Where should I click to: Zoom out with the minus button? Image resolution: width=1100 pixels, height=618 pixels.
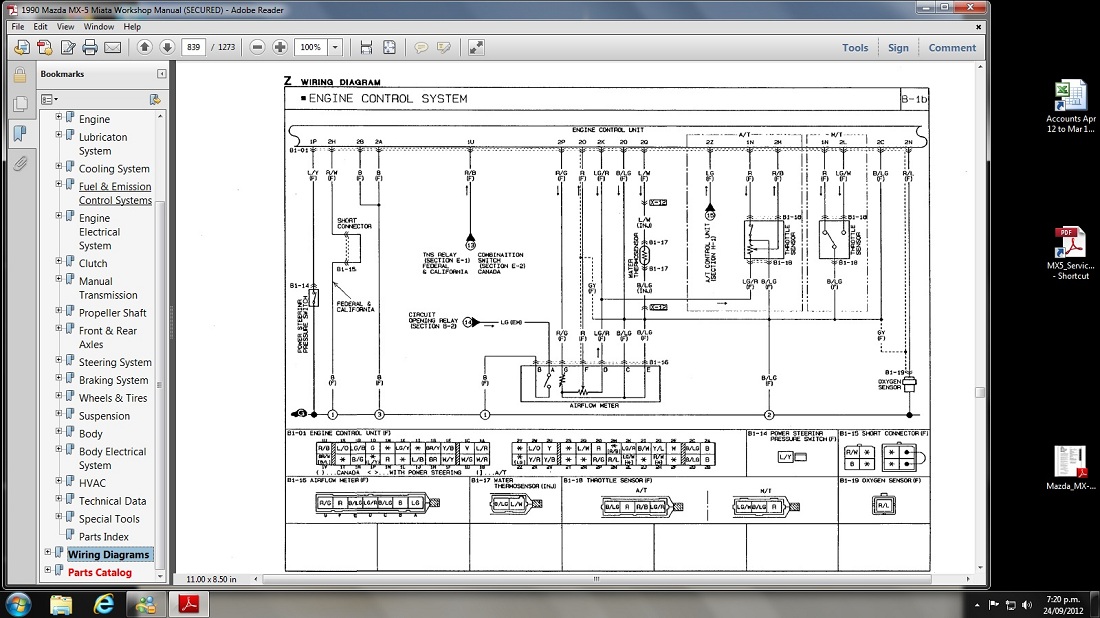coord(257,47)
